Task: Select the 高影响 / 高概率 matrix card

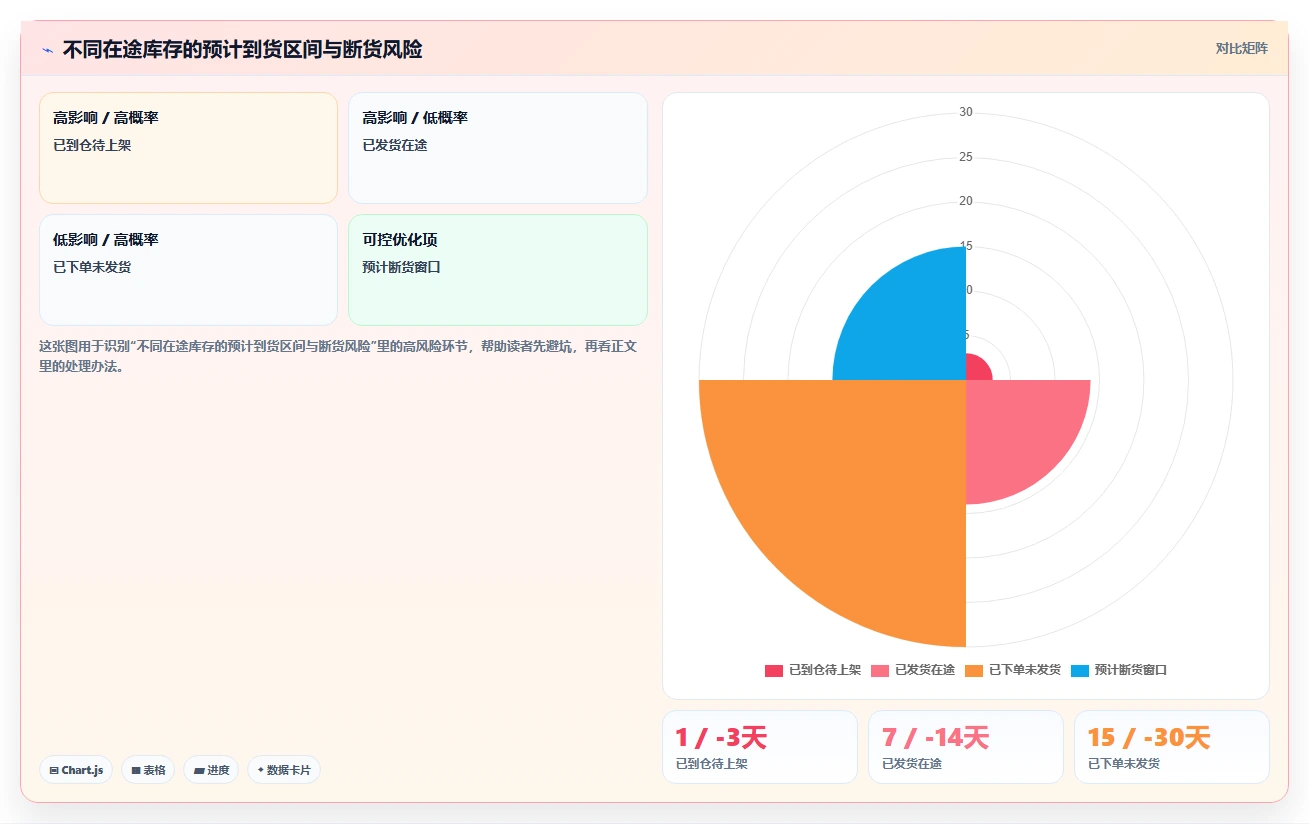Action: pyautogui.click(x=188, y=148)
